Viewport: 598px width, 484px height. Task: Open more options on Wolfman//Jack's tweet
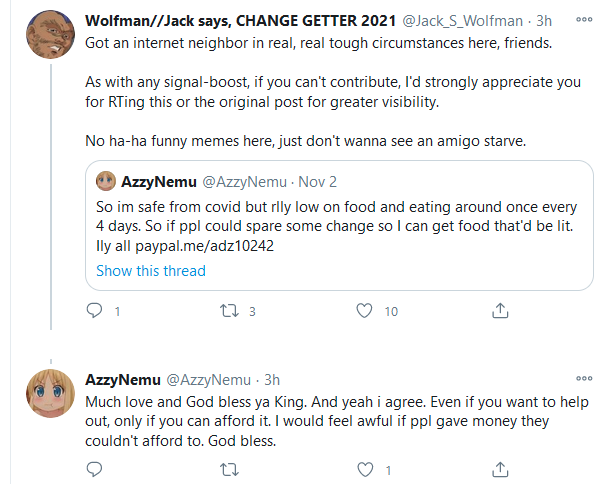click(x=584, y=20)
